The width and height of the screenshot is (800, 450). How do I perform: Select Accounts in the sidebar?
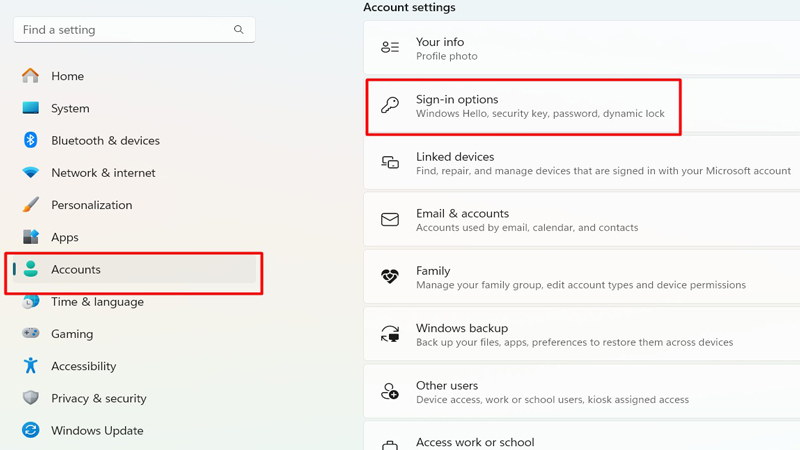pos(134,269)
